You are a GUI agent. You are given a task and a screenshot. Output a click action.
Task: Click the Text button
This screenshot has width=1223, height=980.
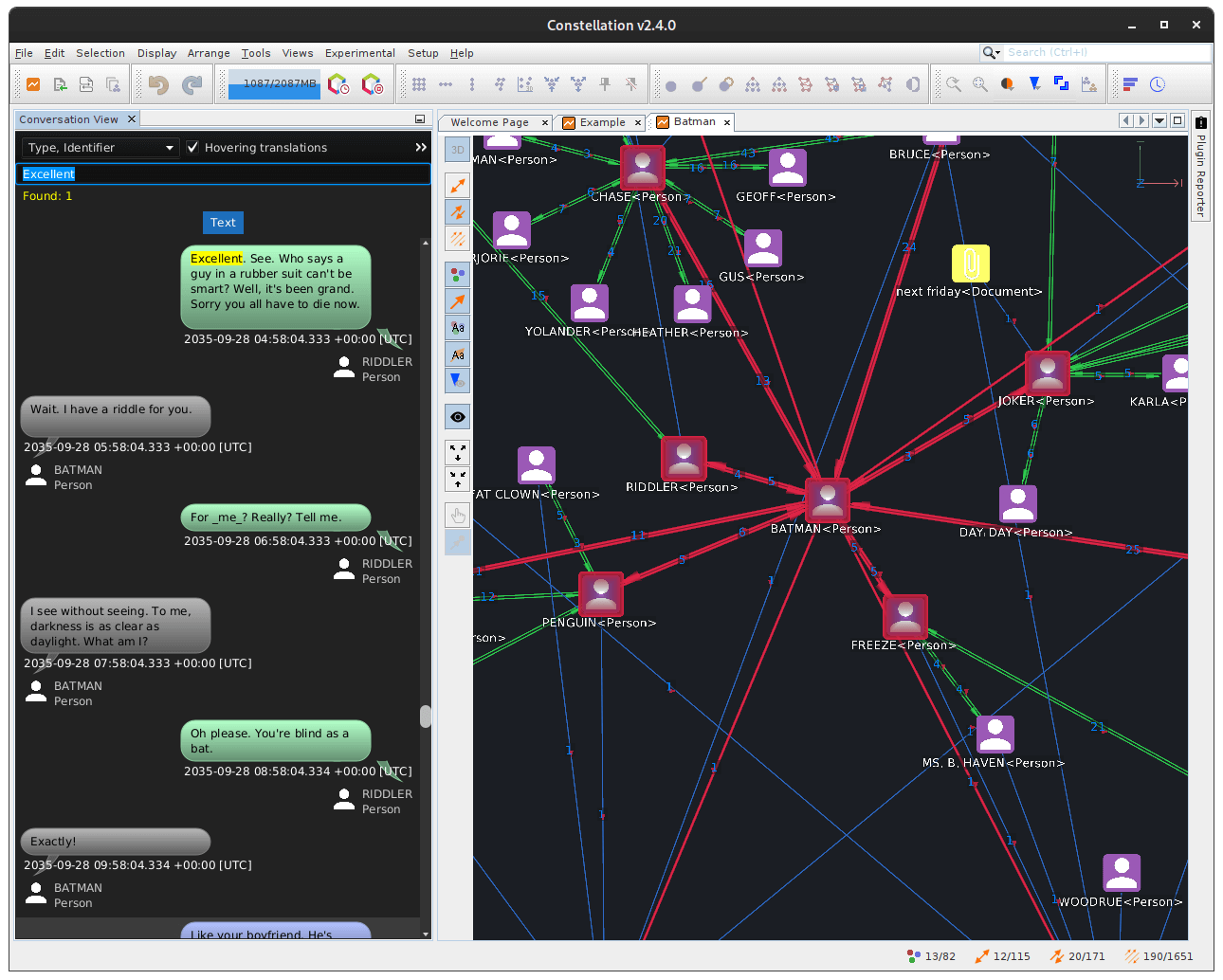223,223
